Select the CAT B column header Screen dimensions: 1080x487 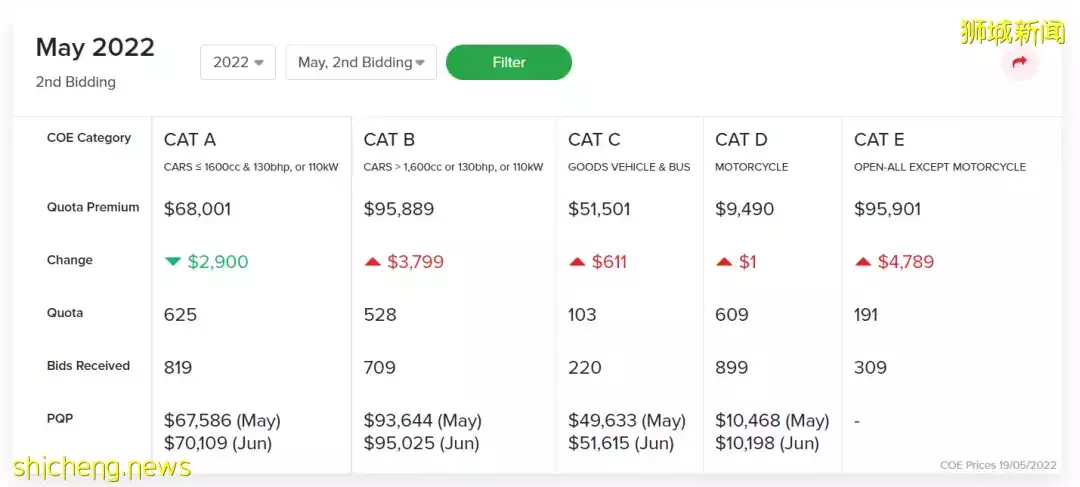pos(389,140)
